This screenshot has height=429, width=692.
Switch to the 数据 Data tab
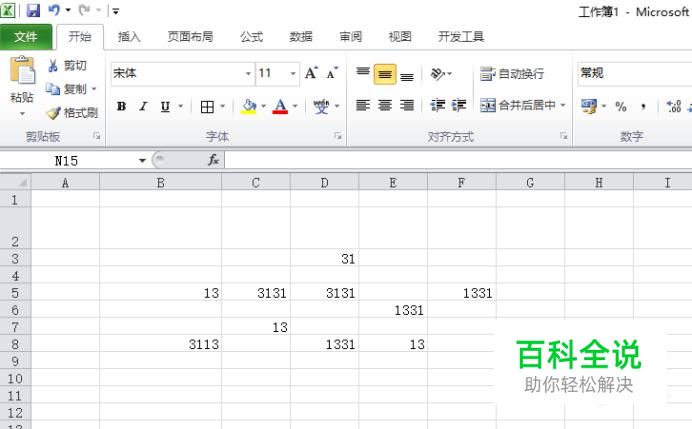coord(301,37)
